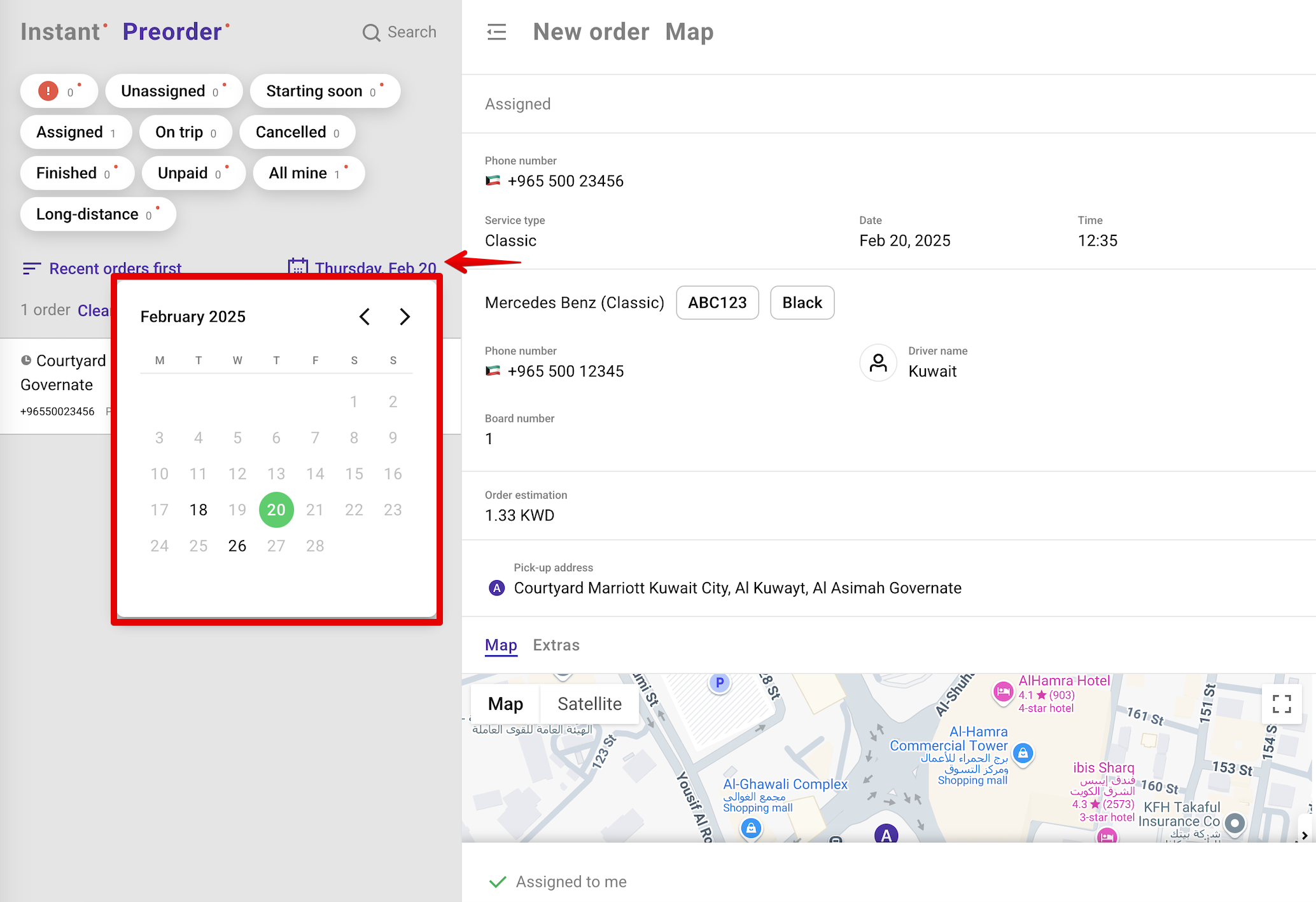1316x902 pixels.
Task: Collapse the sidebar with the menu icon
Action: pos(496,32)
